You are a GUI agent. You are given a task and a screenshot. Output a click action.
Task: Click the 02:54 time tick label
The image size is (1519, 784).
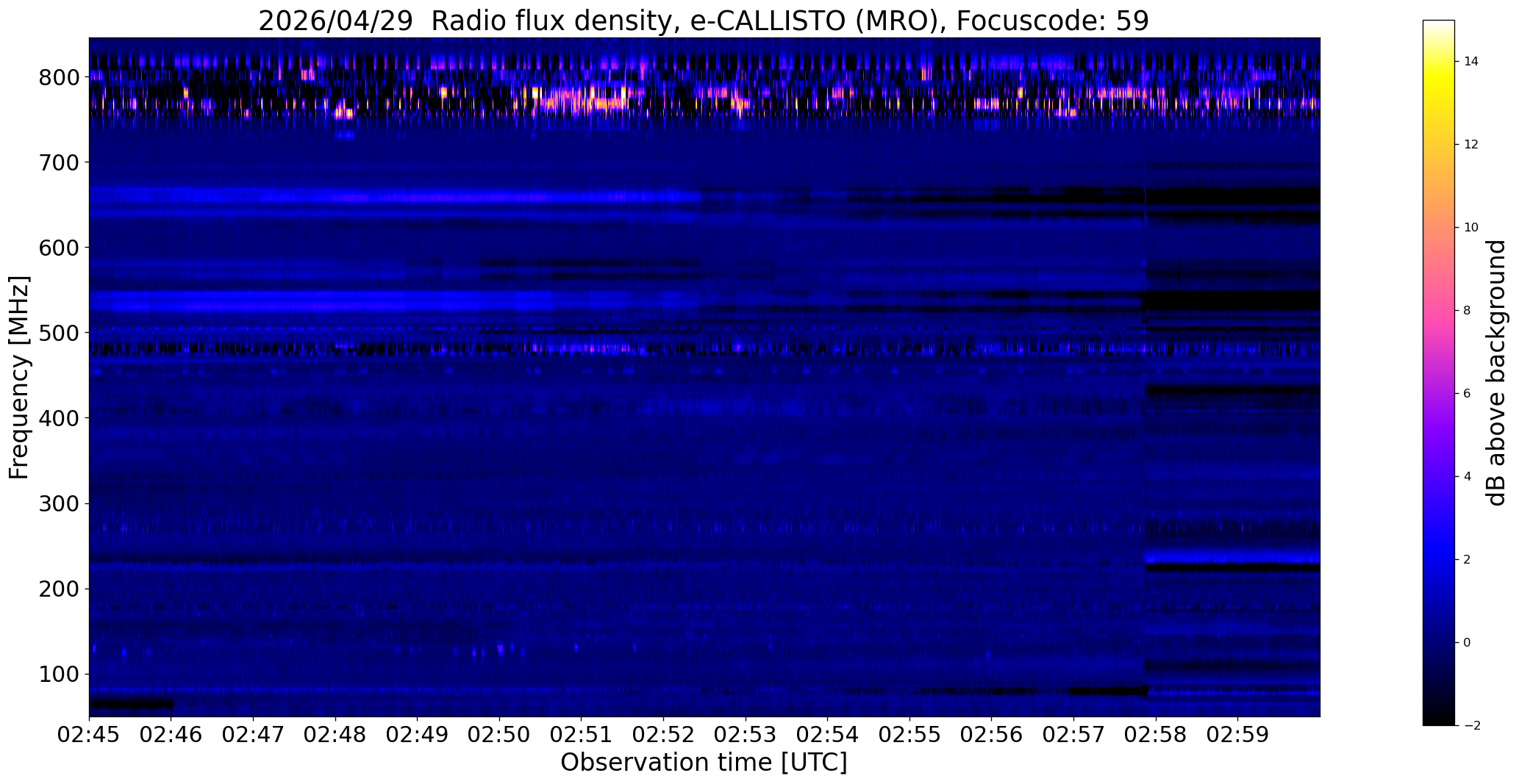(828, 736)
